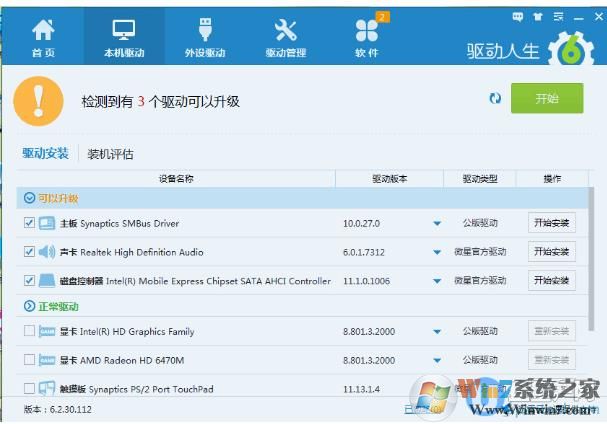Open the 驱动管理 driver management tab

286,38
